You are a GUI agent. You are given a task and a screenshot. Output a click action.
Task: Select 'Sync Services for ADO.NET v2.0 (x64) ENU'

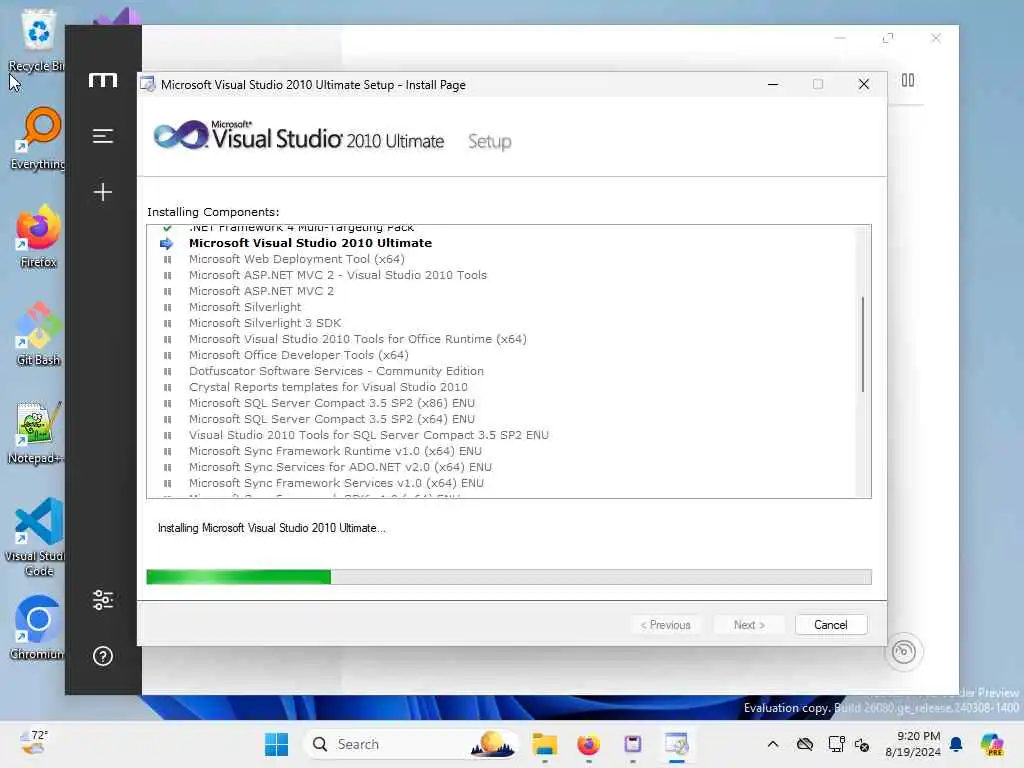tap(501, 467)
